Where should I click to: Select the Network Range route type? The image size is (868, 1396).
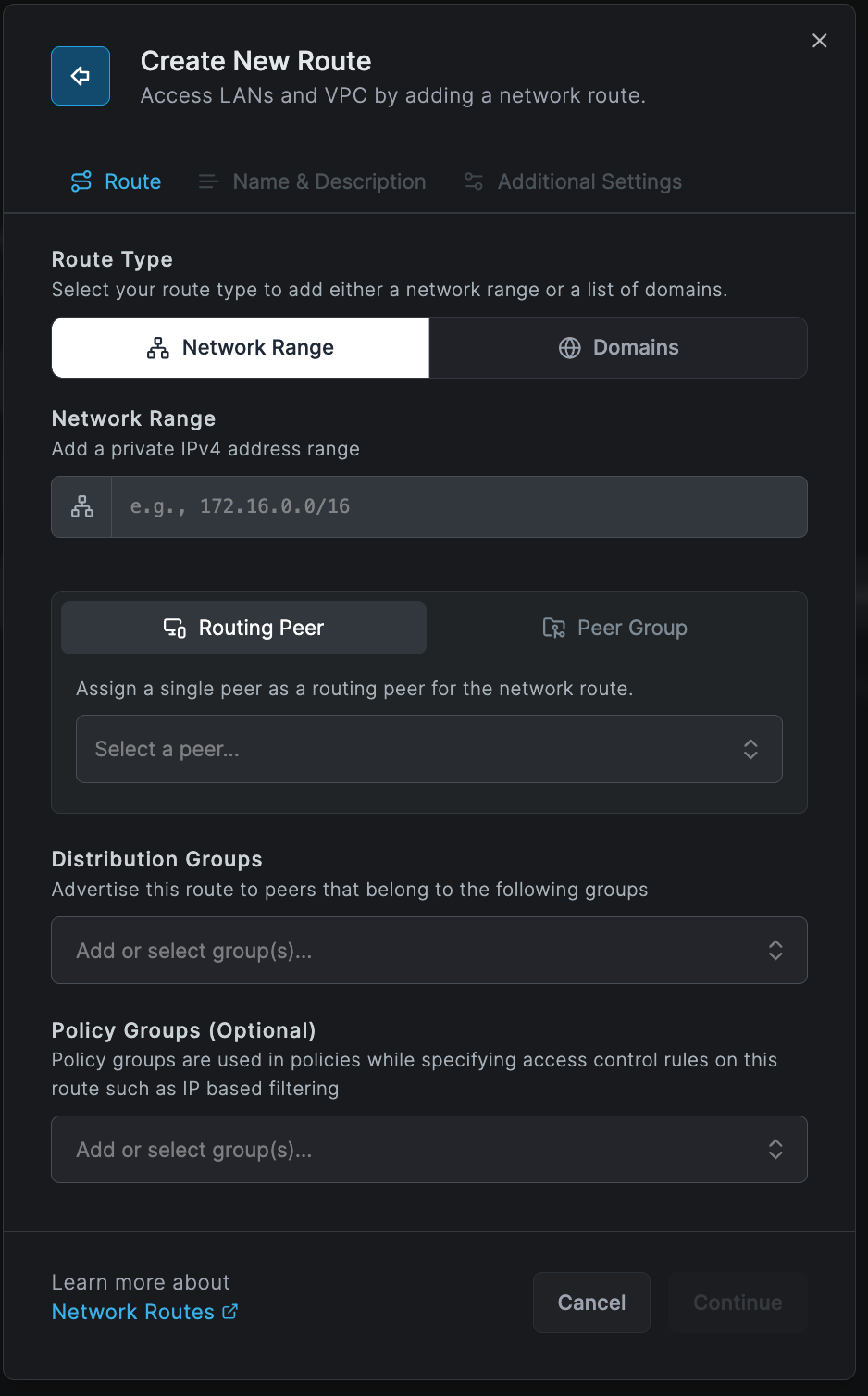(241, 348)
